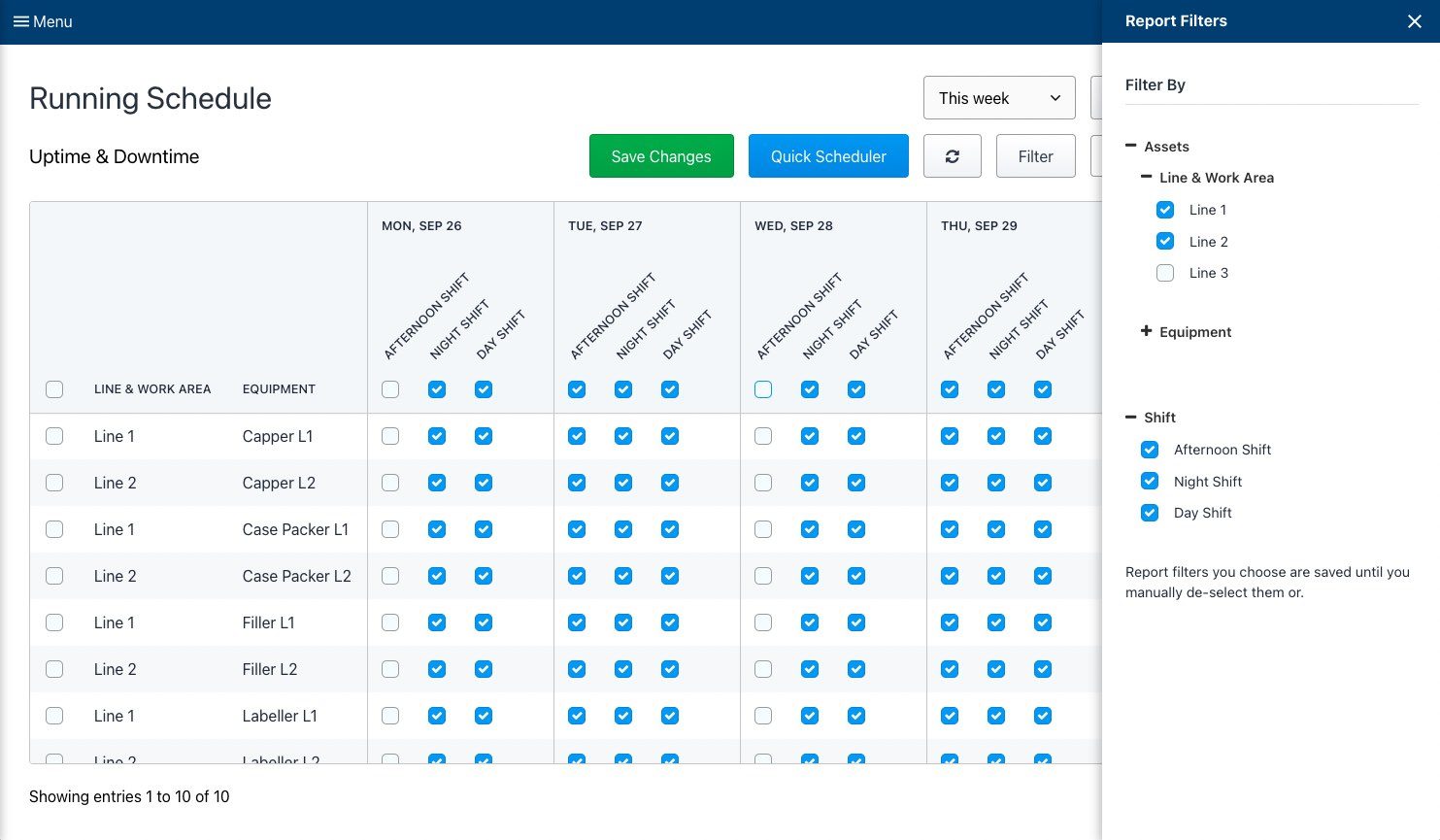Uncheck Night Shift filter checkbox
The height and width of the screenshot is (840, 1440).
coord(1150,481)
